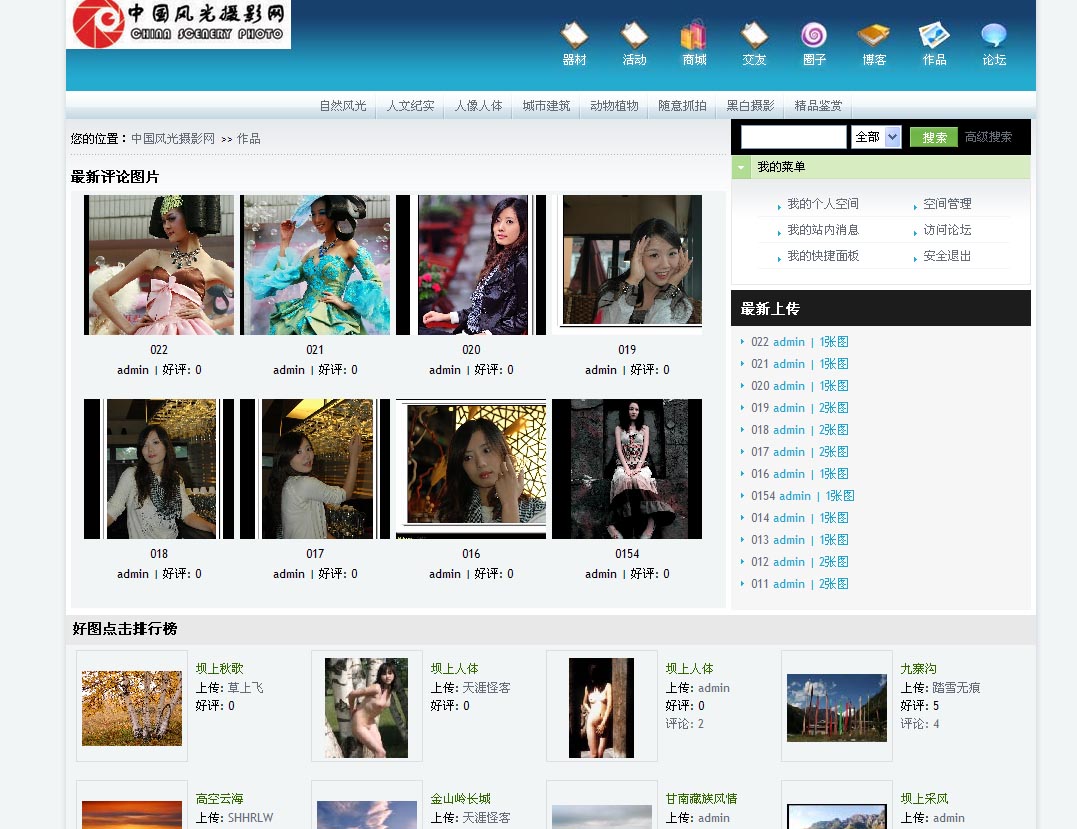
Task: Open 我的快捷面板 menu link
Action: [823, 256]
